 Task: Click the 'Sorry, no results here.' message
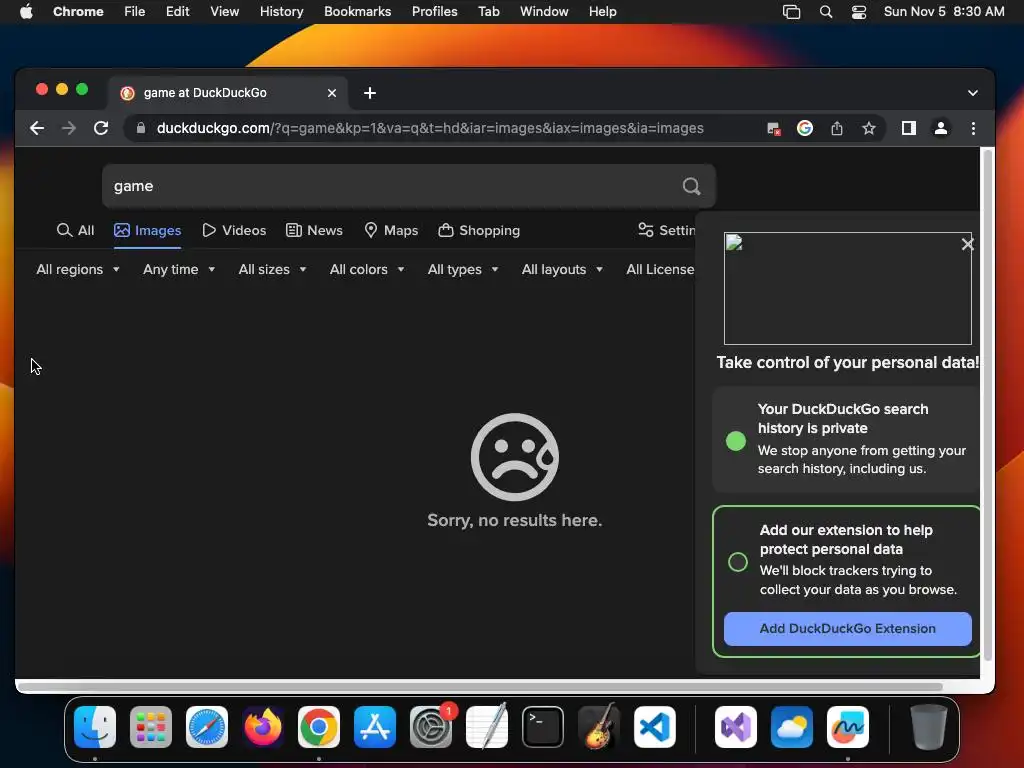pos(515,520)
